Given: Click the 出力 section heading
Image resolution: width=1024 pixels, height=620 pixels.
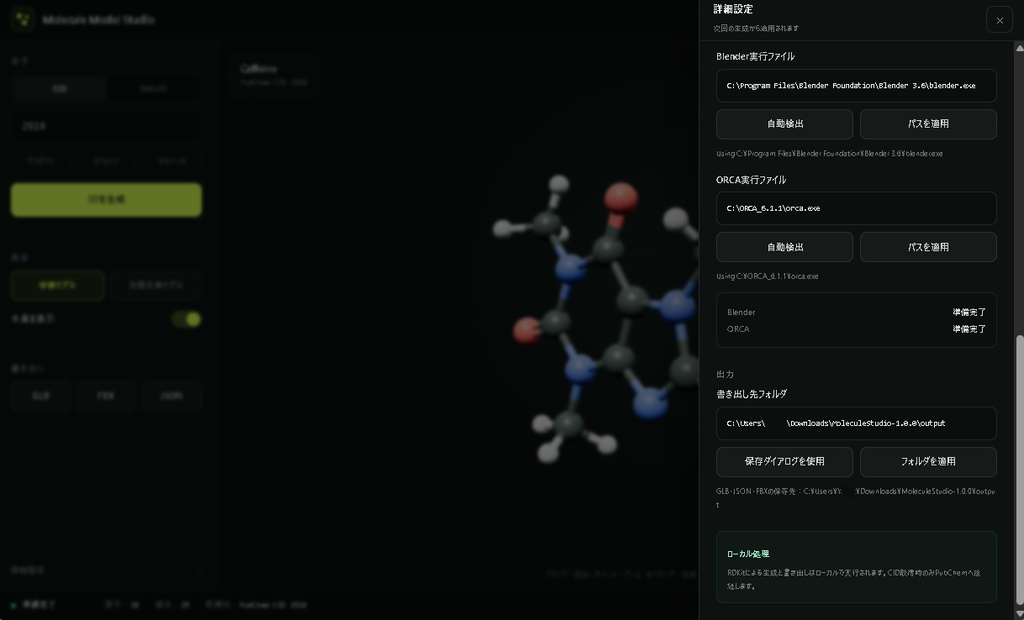Looking at the screenshot, I should pos(725,374).
